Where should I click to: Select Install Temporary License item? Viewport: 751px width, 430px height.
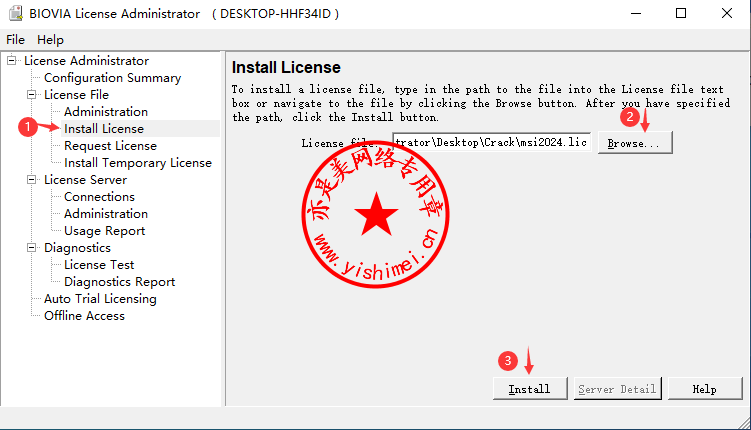[x=137, y=163]
